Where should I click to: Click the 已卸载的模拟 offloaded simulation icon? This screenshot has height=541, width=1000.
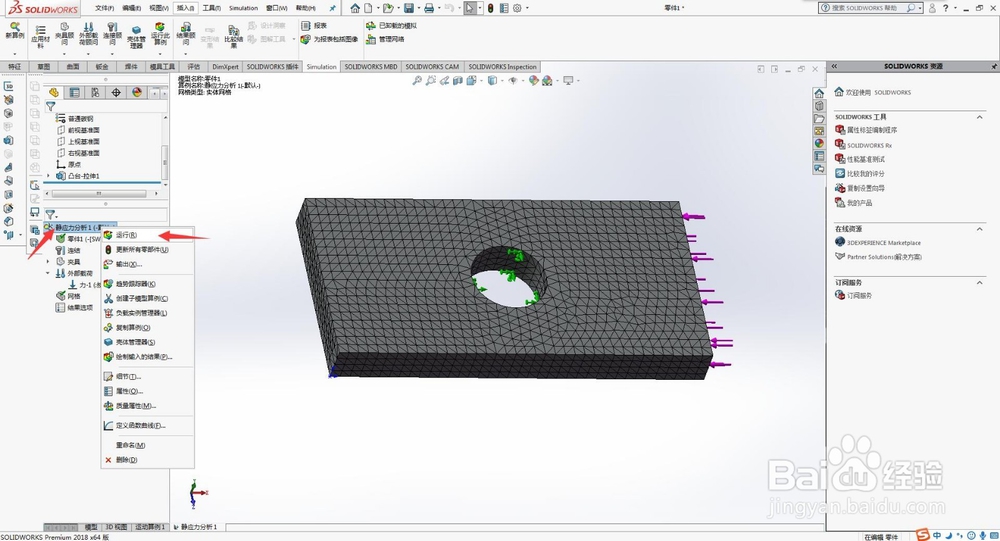point(391,26)
